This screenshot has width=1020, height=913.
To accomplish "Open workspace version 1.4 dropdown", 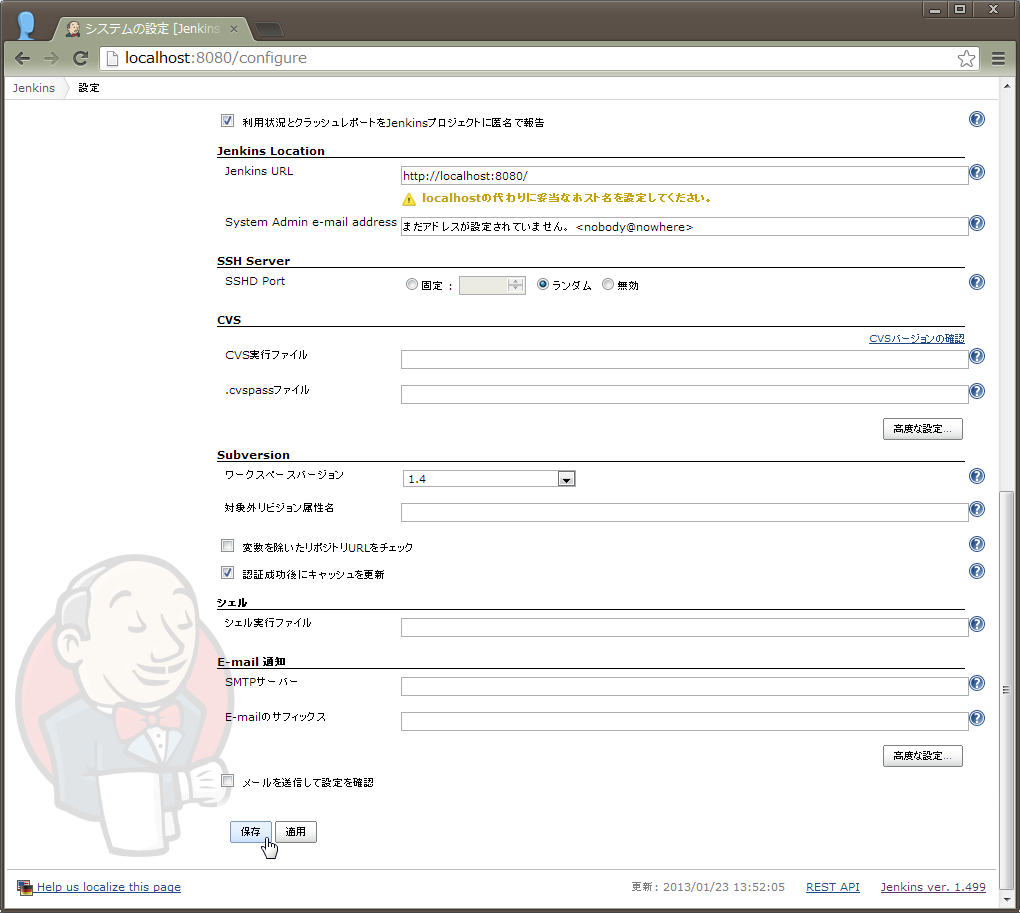I will click(x=489, y=479).
